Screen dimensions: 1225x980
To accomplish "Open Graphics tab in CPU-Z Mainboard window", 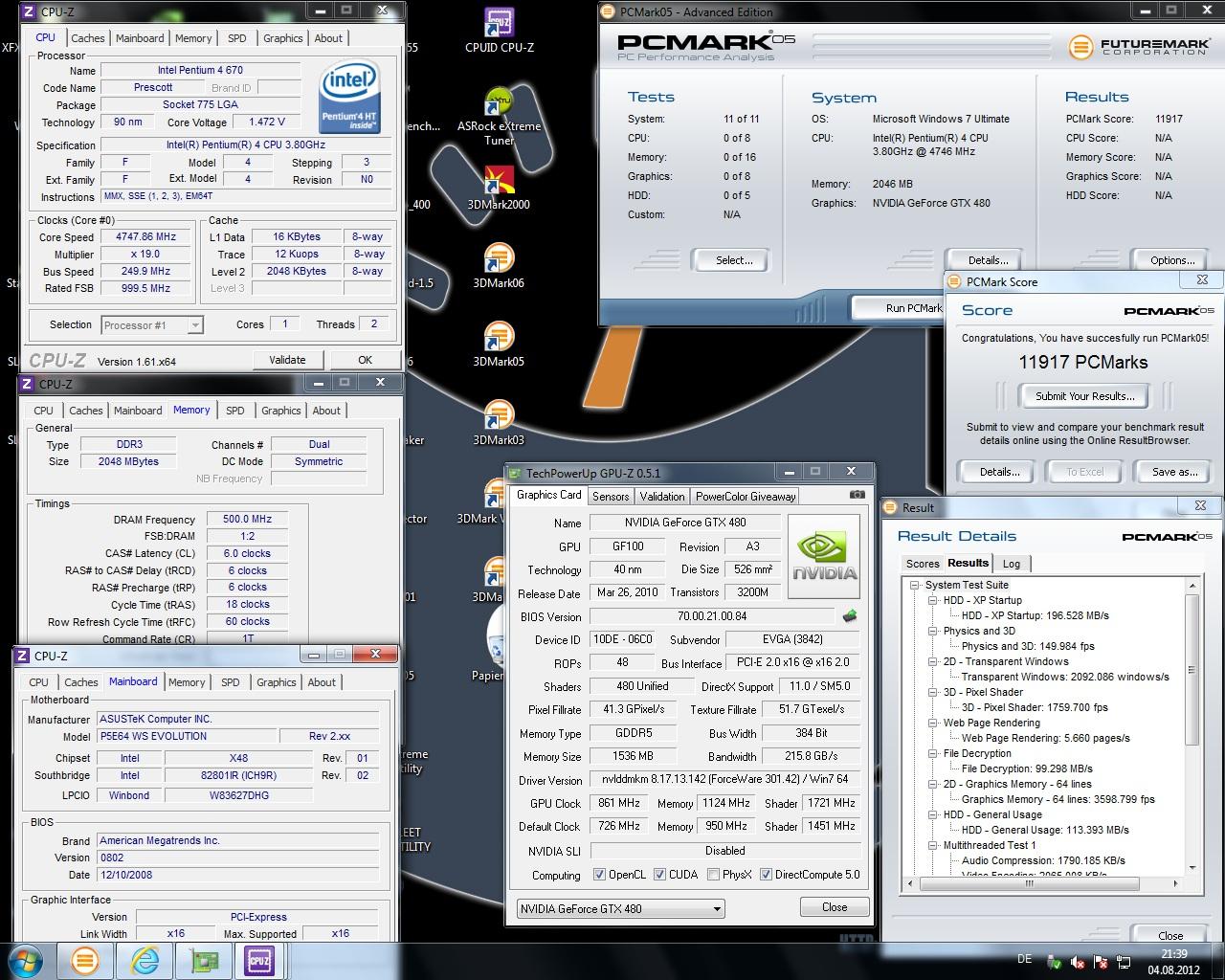I will (277, 682).
